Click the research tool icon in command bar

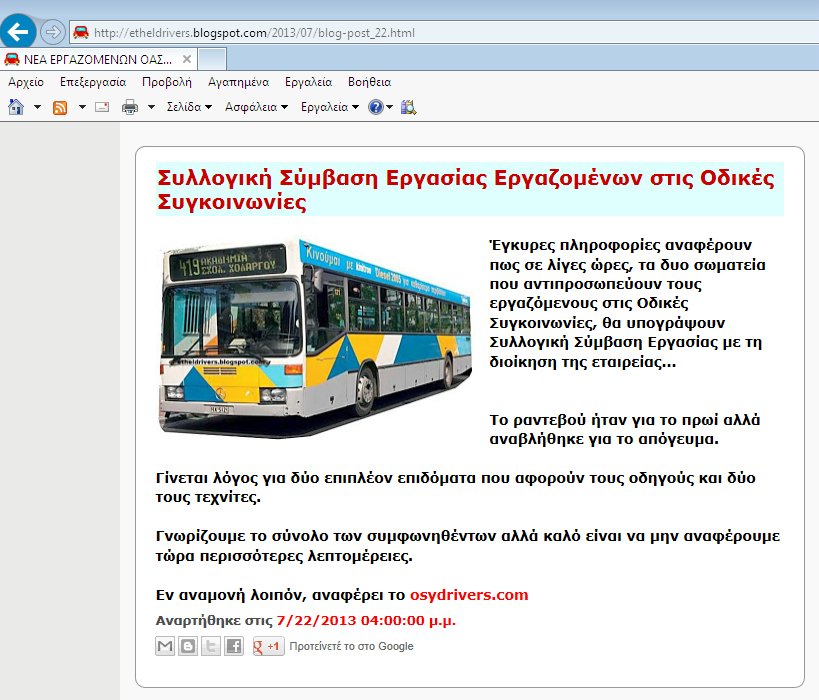coord(408,107)
